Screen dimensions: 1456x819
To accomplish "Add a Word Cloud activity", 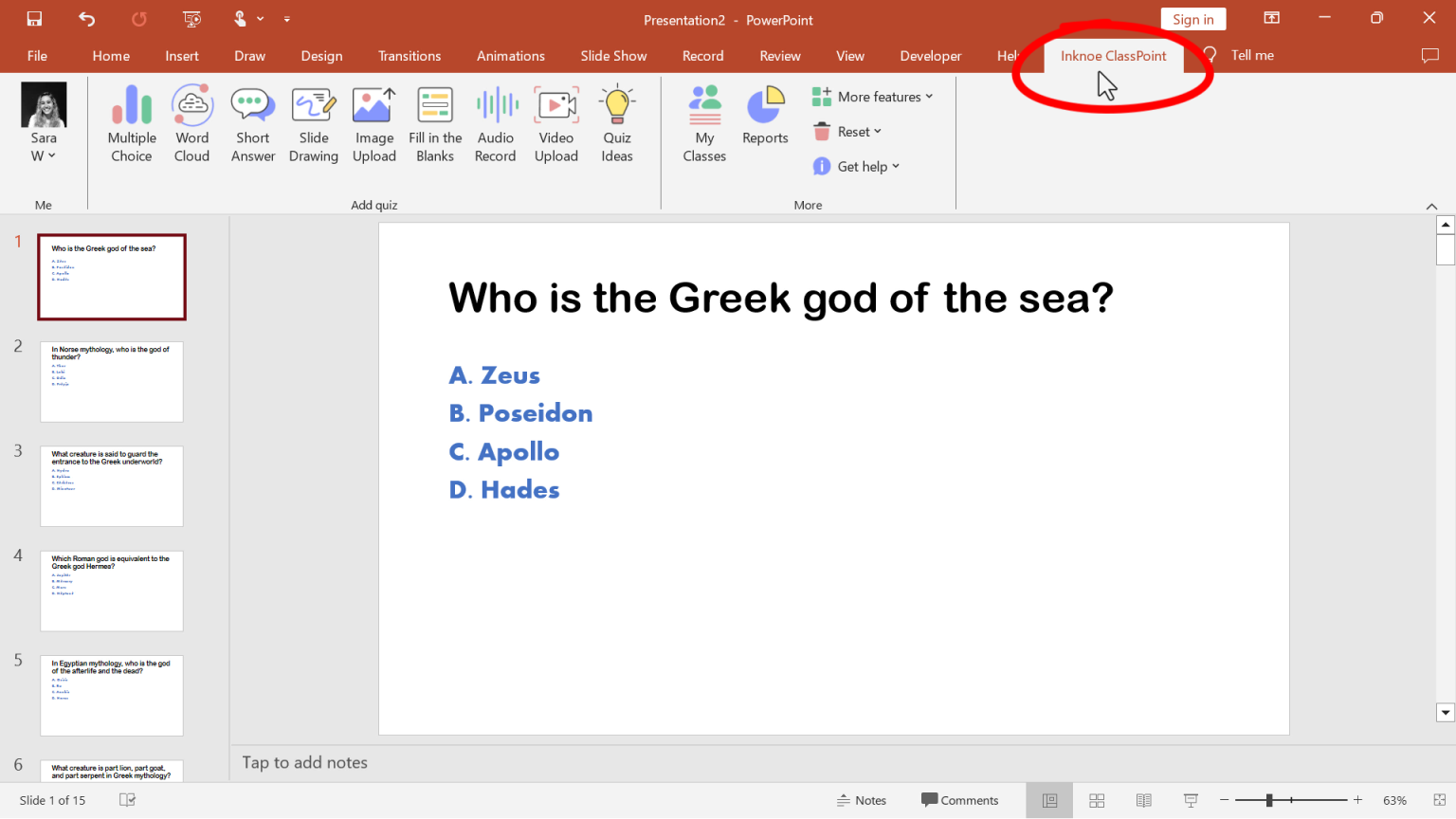I will [x=191, y=123].
